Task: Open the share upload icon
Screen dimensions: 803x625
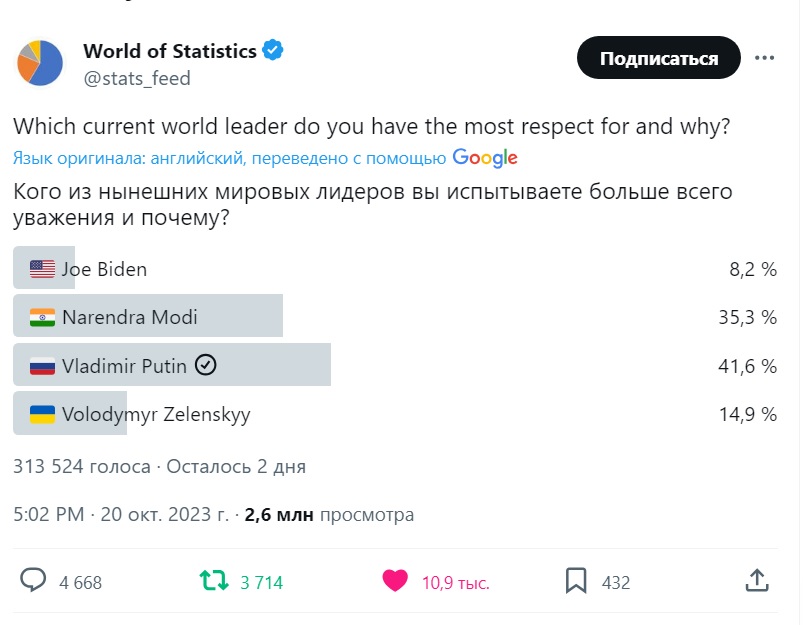Action: coord(757,581)
